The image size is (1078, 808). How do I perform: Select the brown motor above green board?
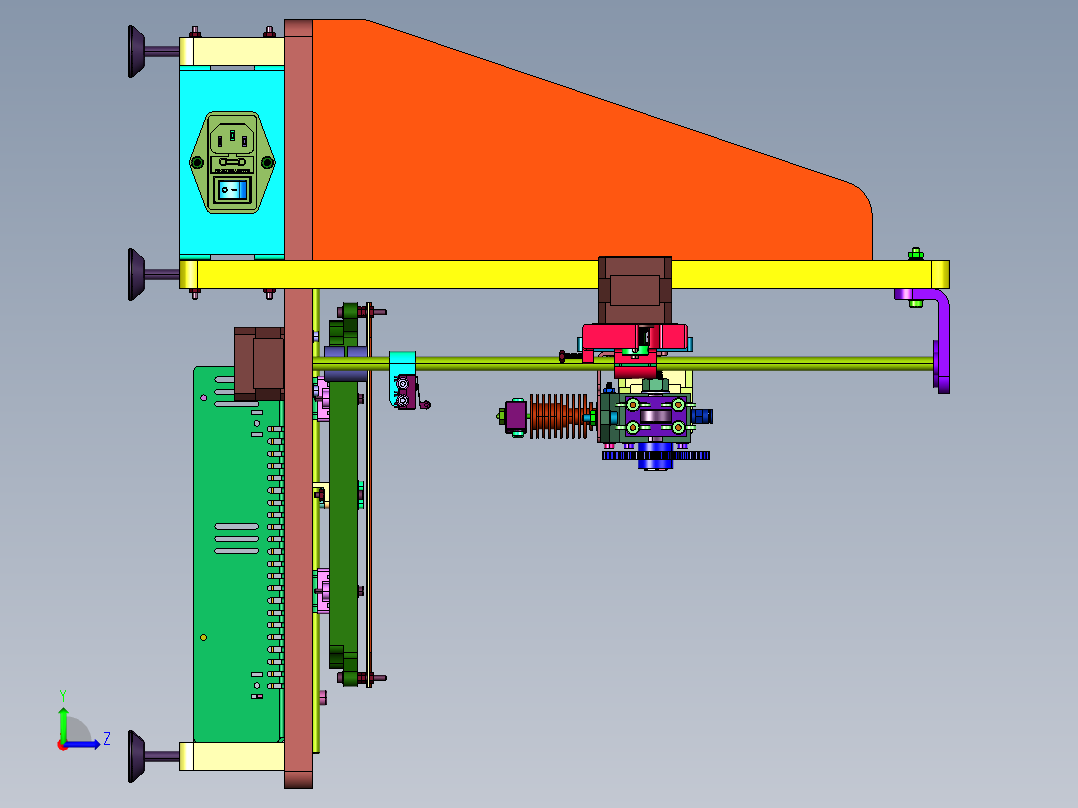click(258, 364)
